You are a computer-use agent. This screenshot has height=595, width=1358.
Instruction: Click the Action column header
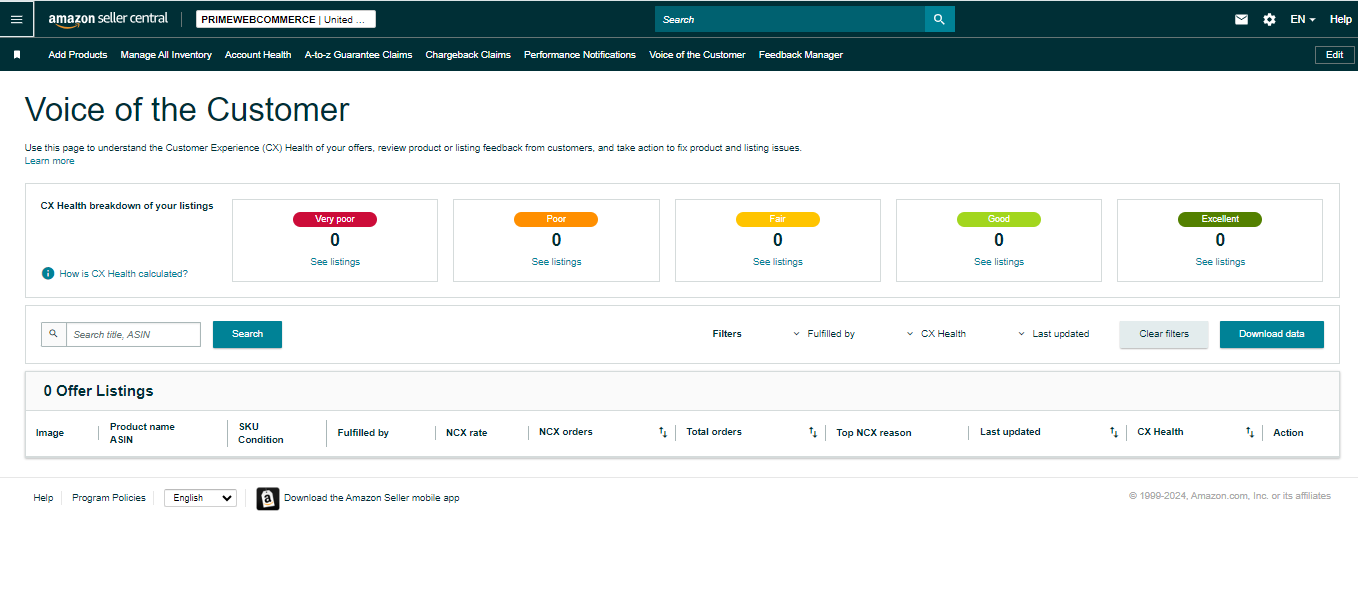[1288, 433]
